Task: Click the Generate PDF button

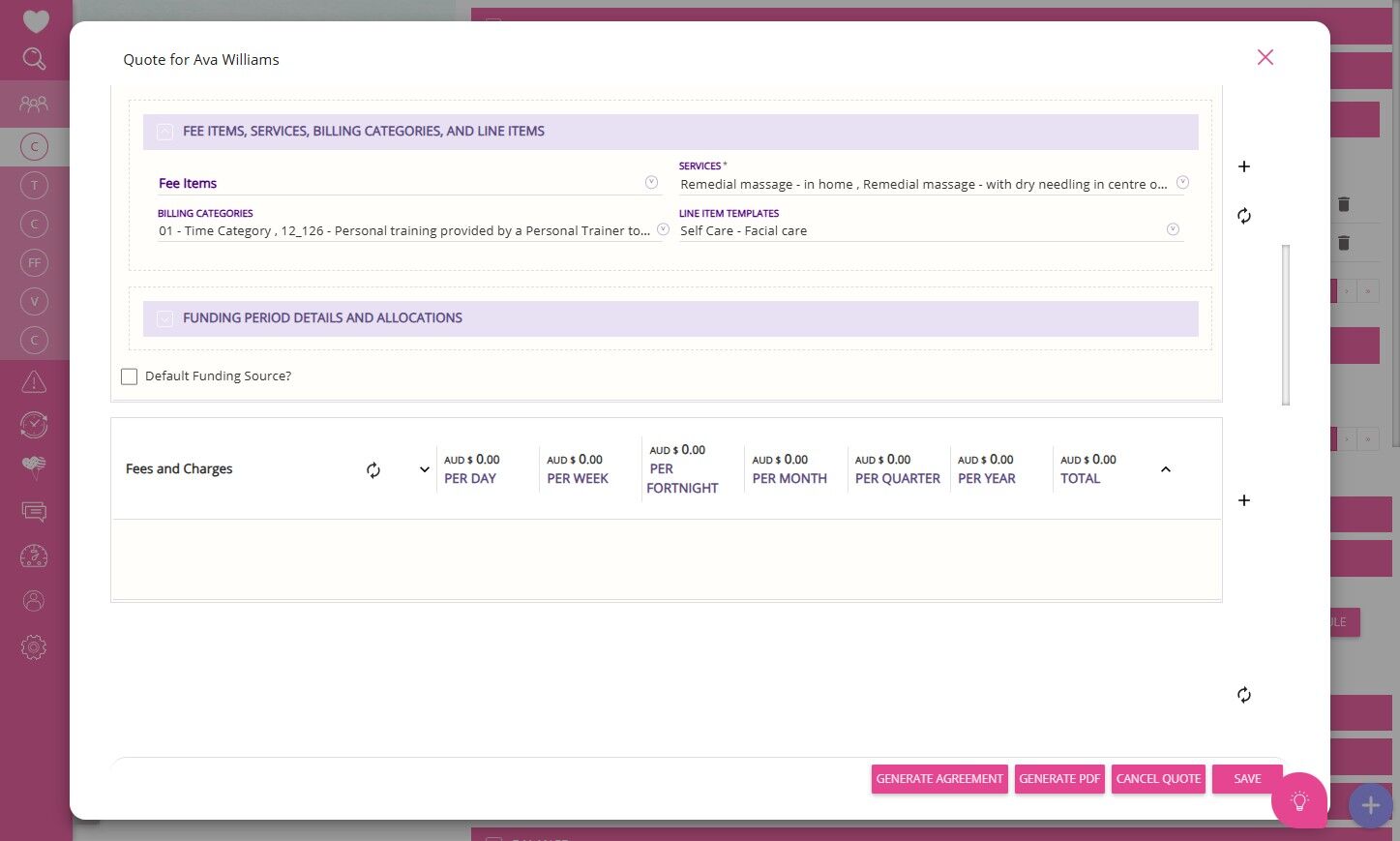Action: (x=1059, y=779)
